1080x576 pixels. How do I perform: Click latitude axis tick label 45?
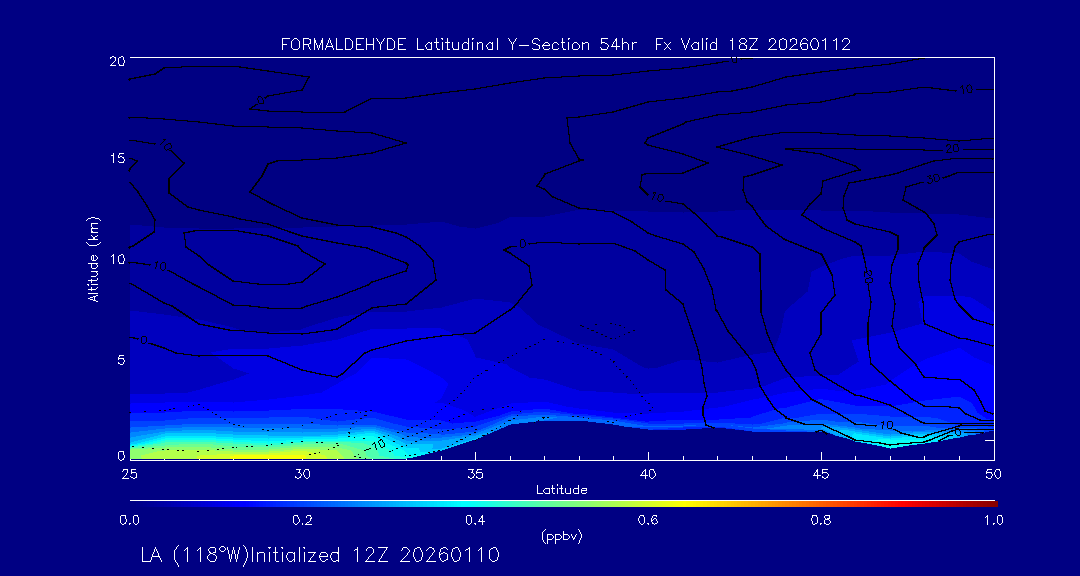click(x=820, y=474)
